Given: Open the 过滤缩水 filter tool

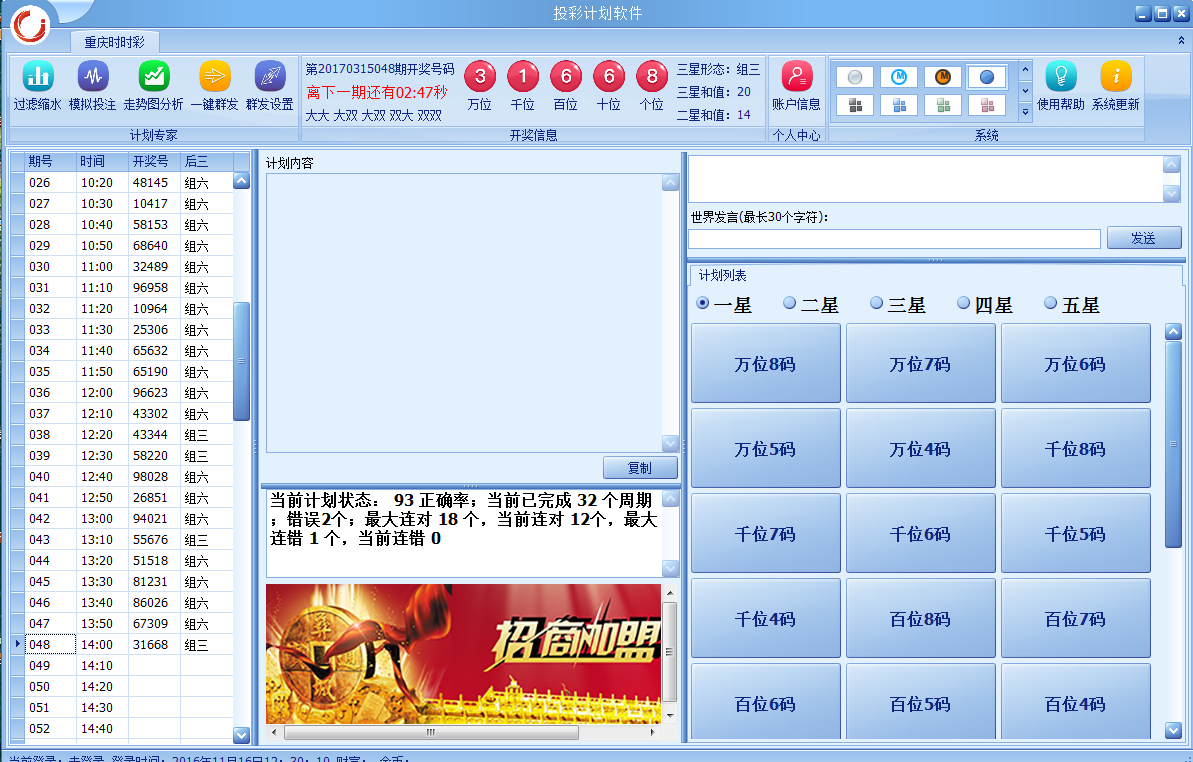Looking at the screenshot, I should click(x=37, y=87).
